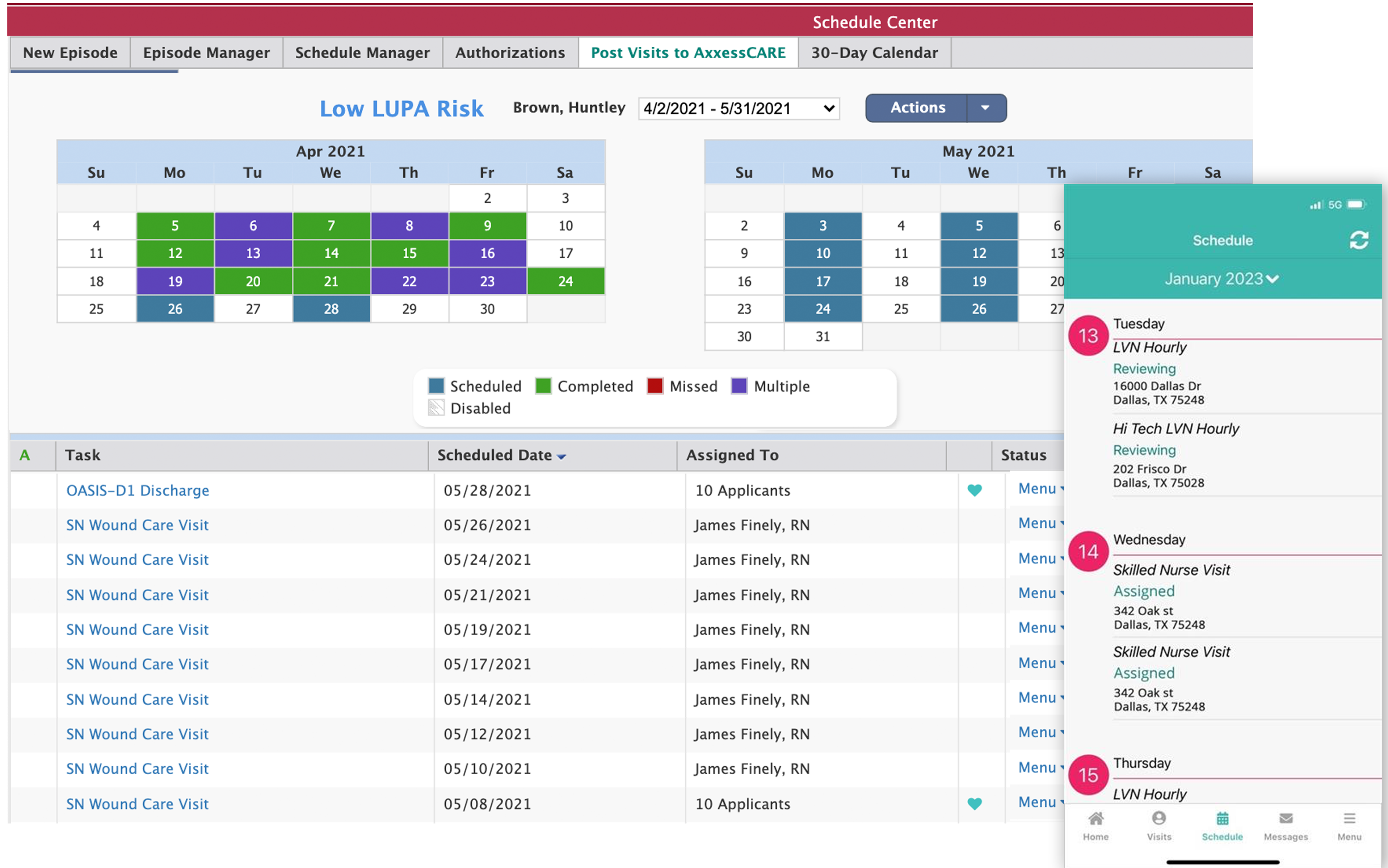
Task: Click '10 Applicants' on the 05/28/2021 row
Action: [742, 490]
